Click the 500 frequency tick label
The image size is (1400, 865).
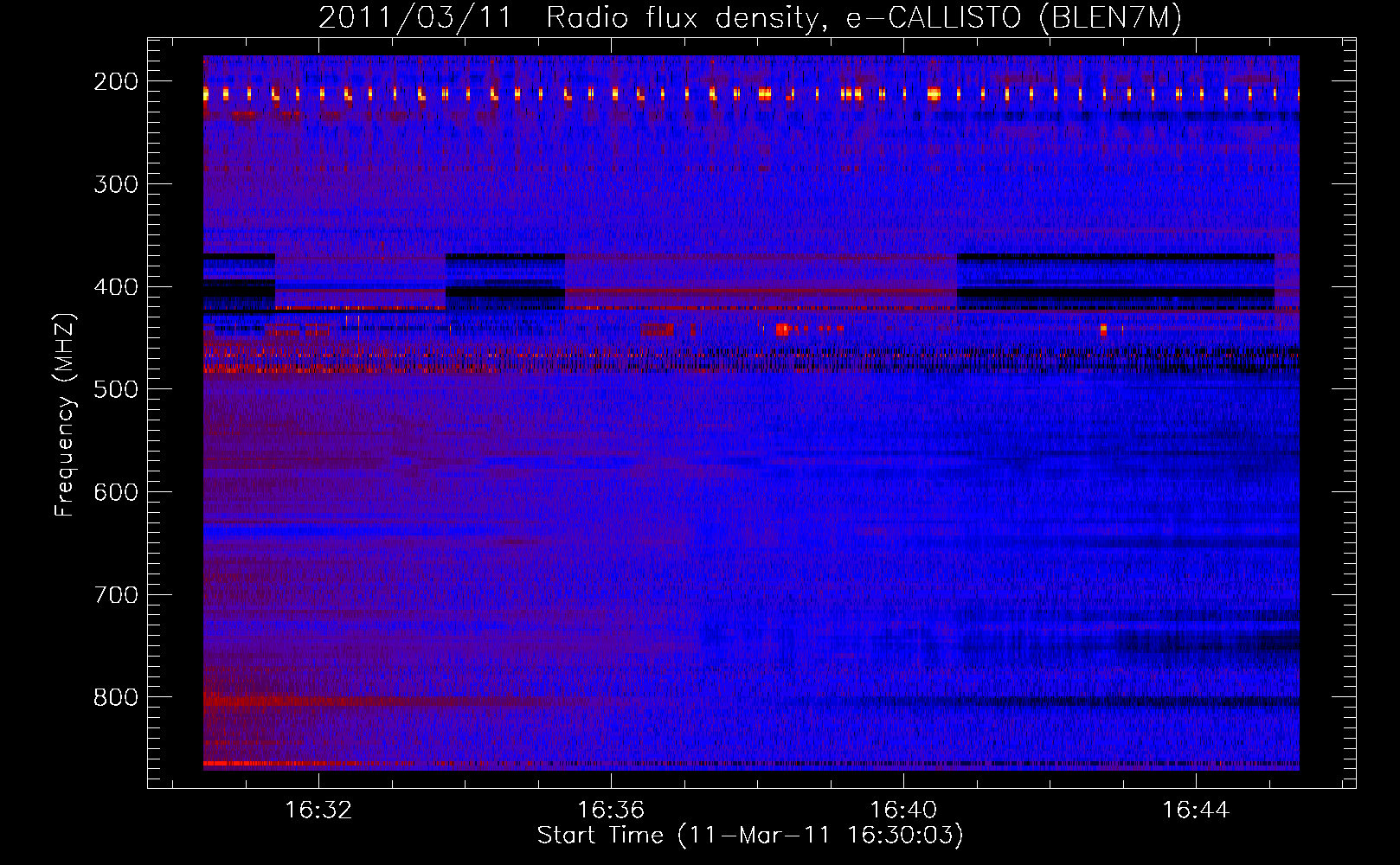116,389
